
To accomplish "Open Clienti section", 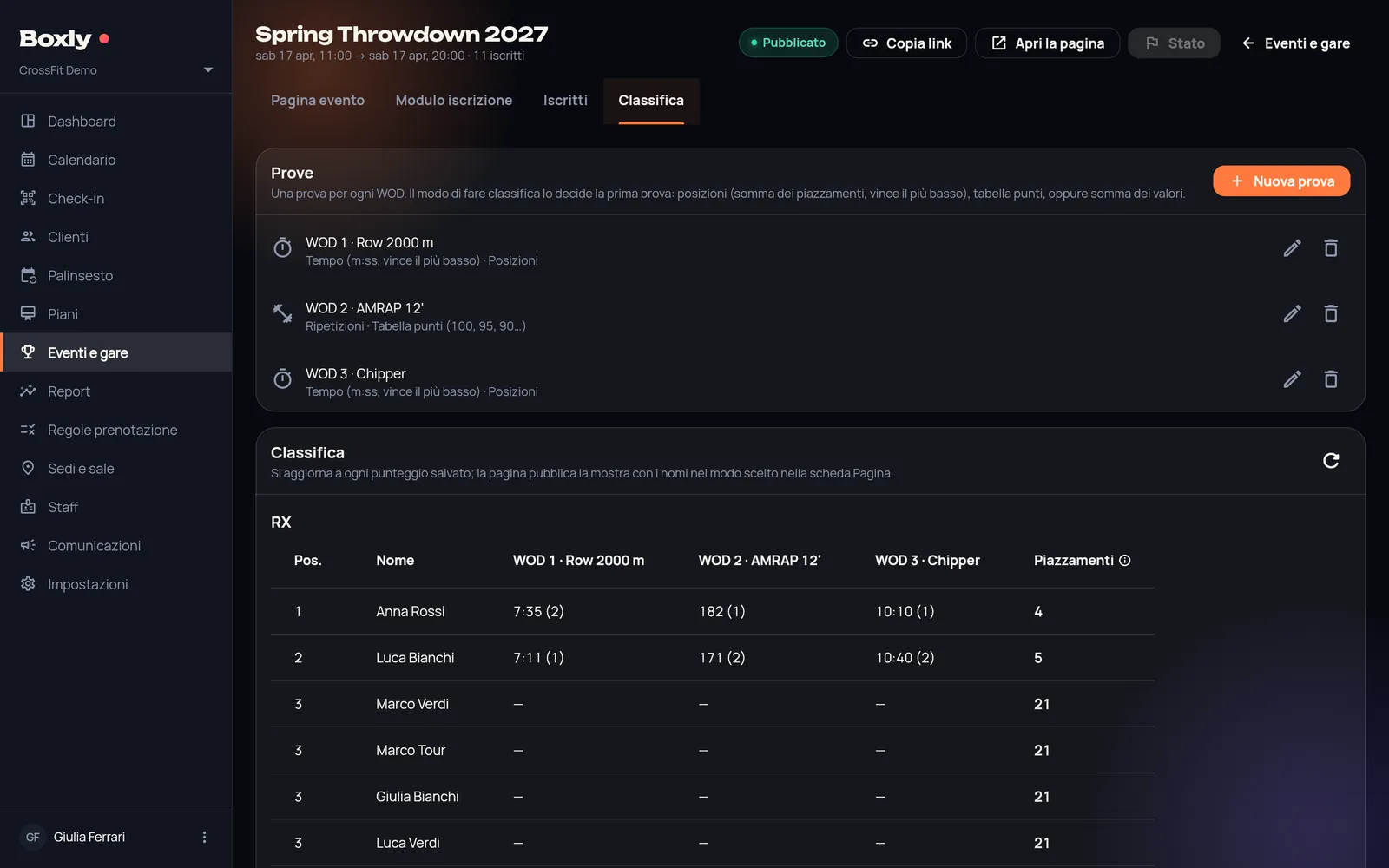I will point(115,237).
